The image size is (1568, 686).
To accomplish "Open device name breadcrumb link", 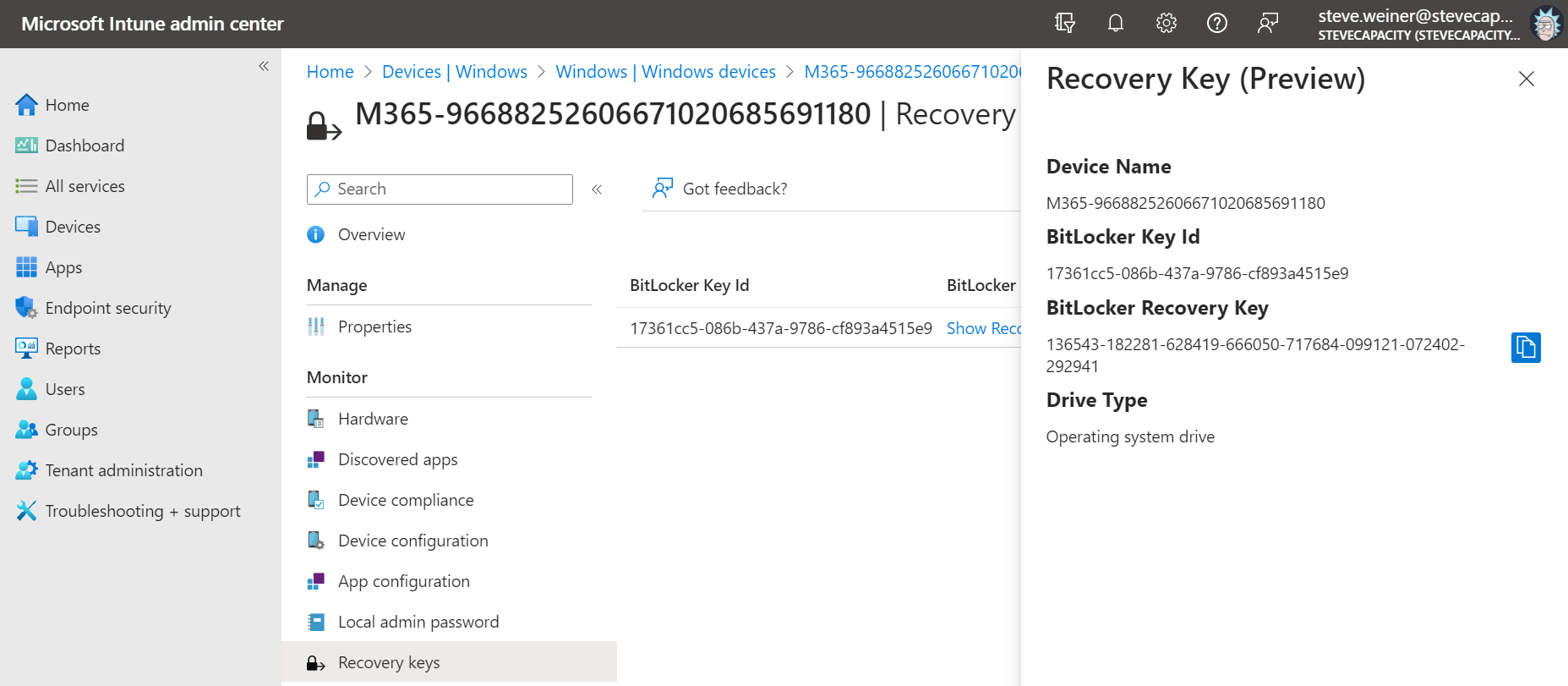I will coord(913,72).
